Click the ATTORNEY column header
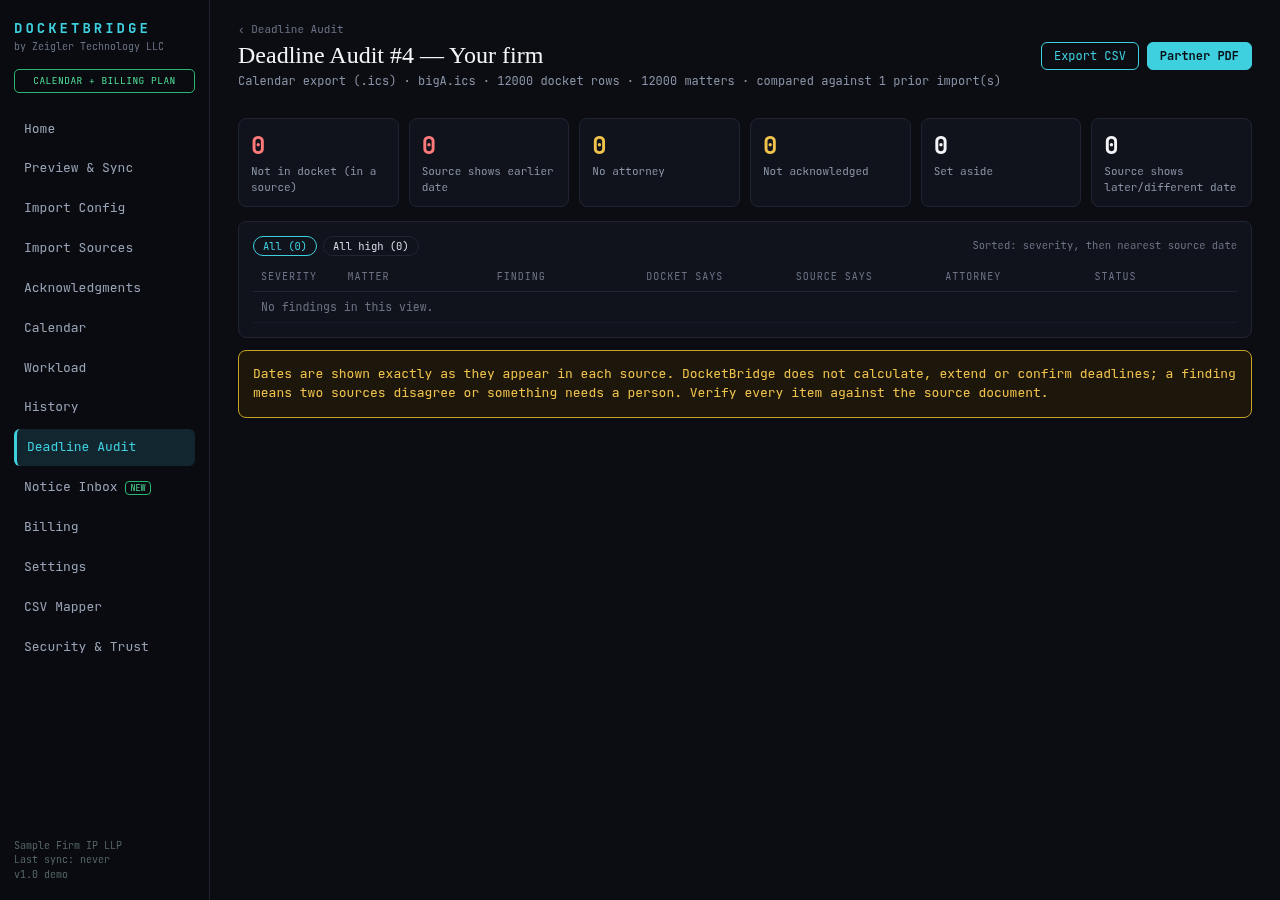Screen dimensions: 1280x900 (973, 277)
